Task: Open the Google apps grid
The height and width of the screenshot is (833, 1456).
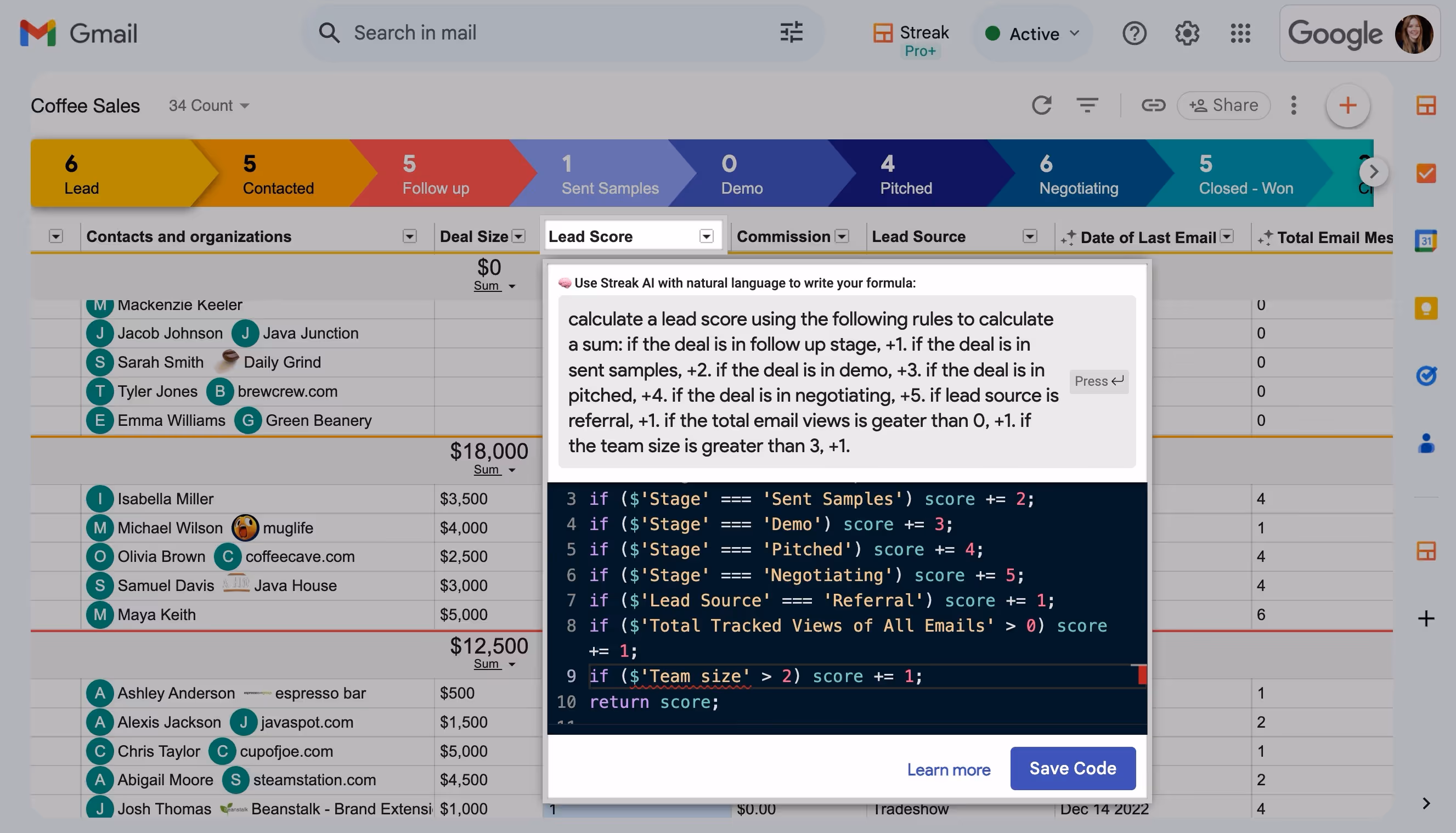Action: 1240,33
